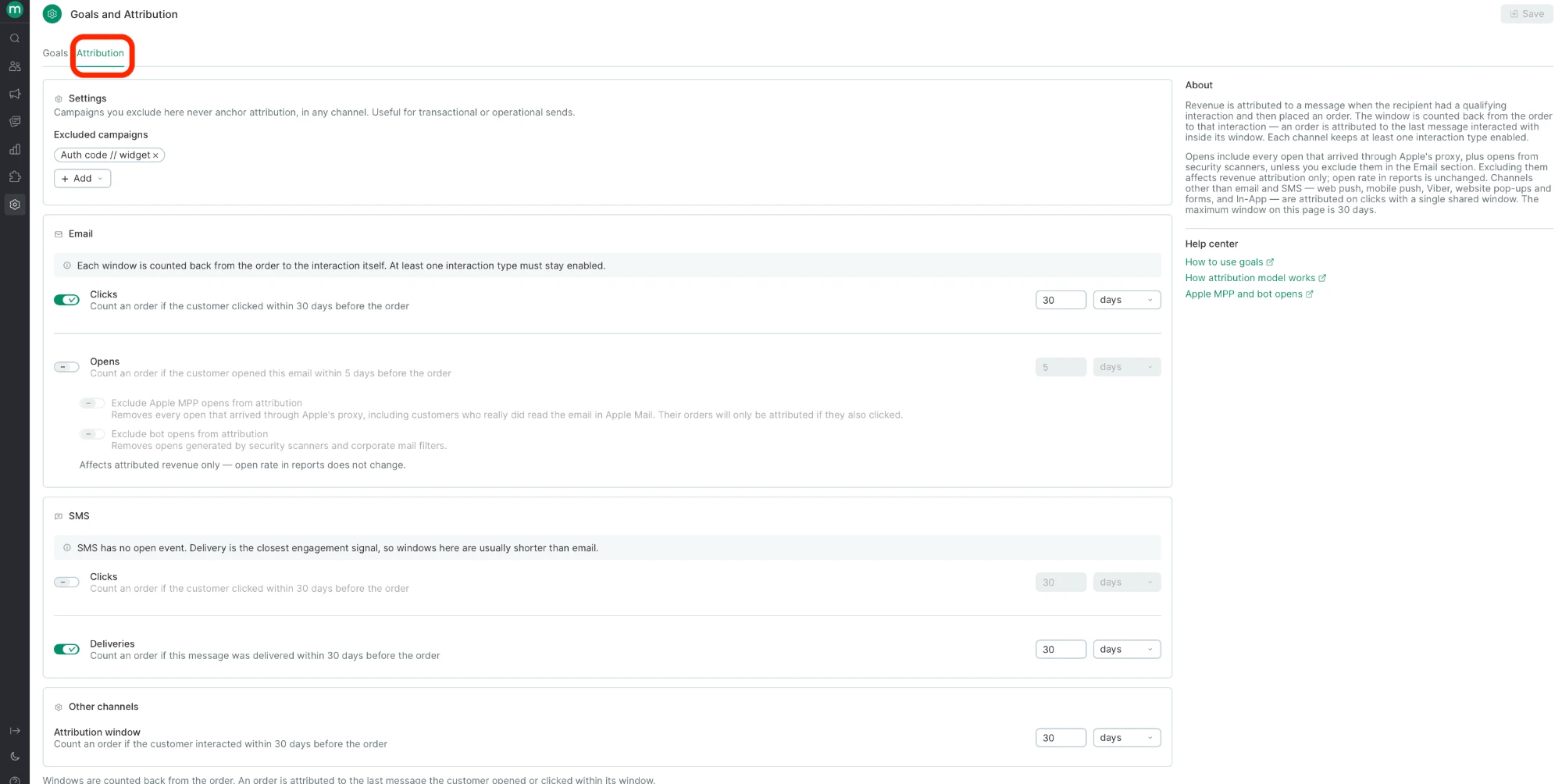The image size is (1562, 784).
Task: Expand the sidebar with the arrow icon
Action: pos(15,731)
